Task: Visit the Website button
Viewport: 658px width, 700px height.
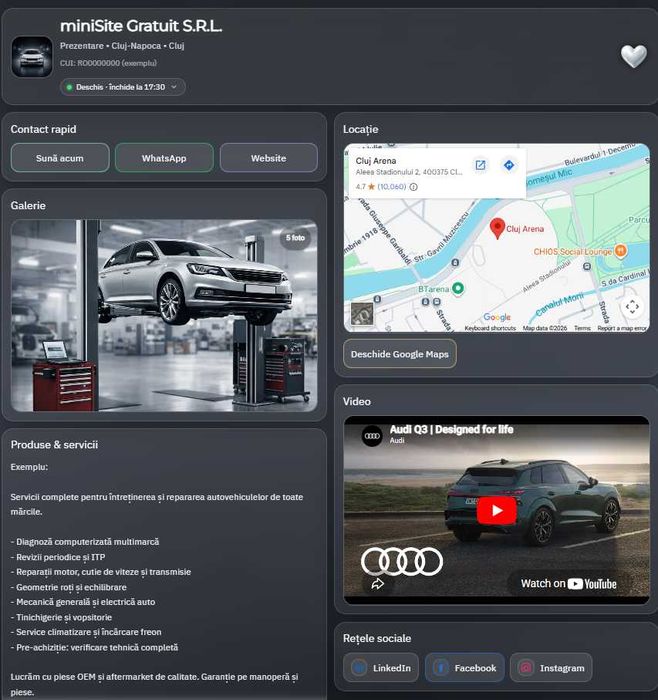Action: [269, 158]
